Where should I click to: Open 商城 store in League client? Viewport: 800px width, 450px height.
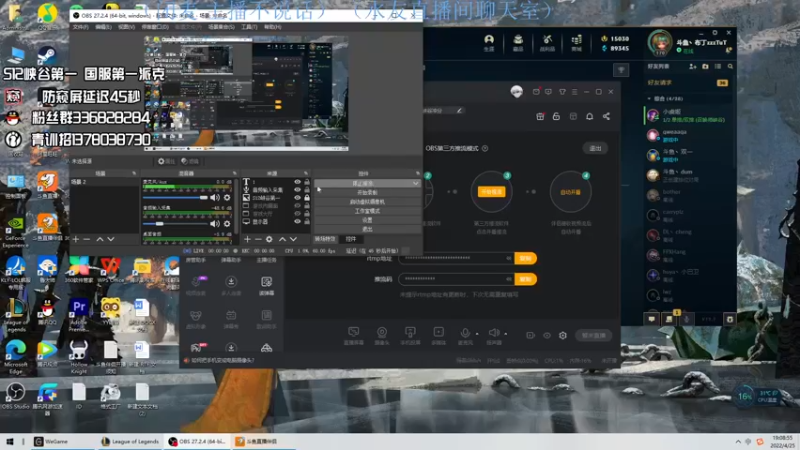577,43
